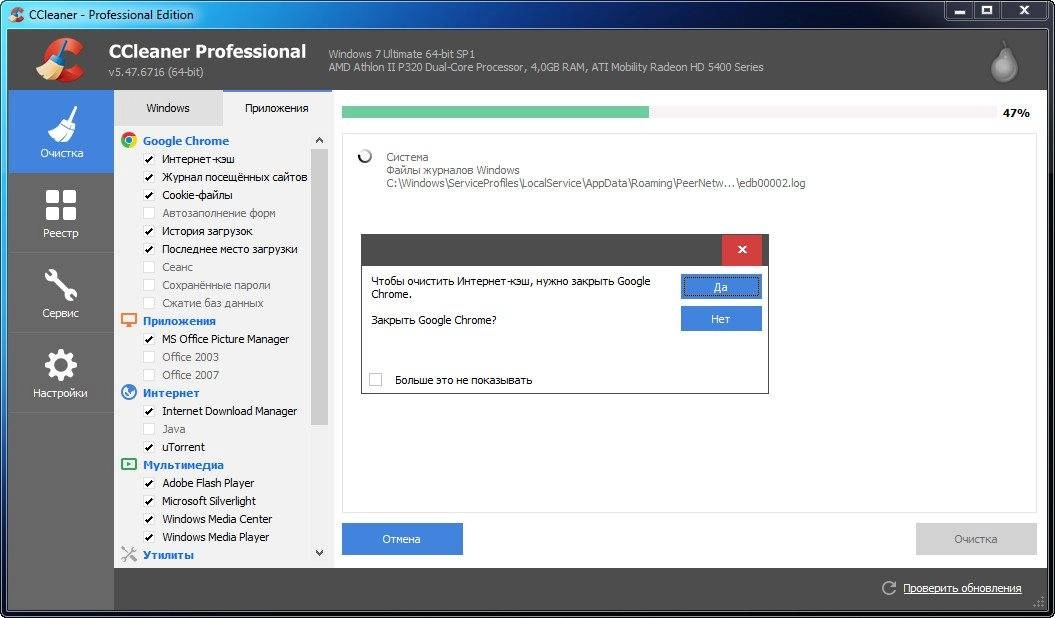Toggle Microsoft Silverlight checkbox
The width and height of the screenshot is (1055, 618).
[149, 501]
